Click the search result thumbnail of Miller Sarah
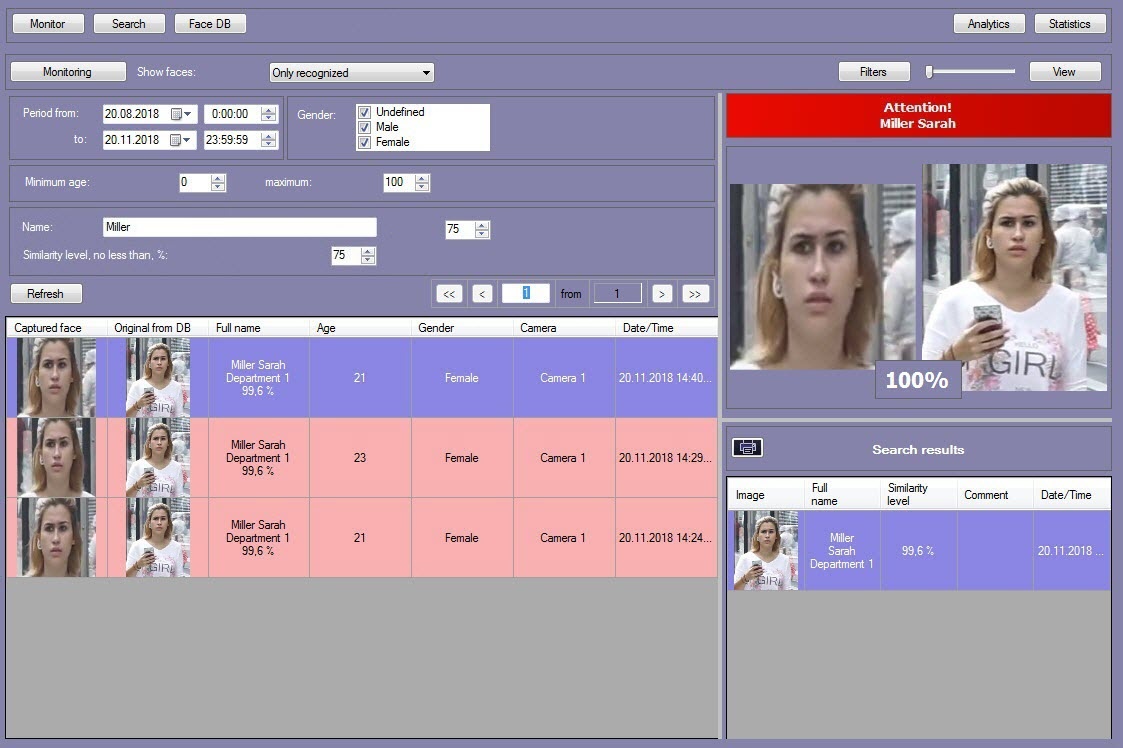 766,550
